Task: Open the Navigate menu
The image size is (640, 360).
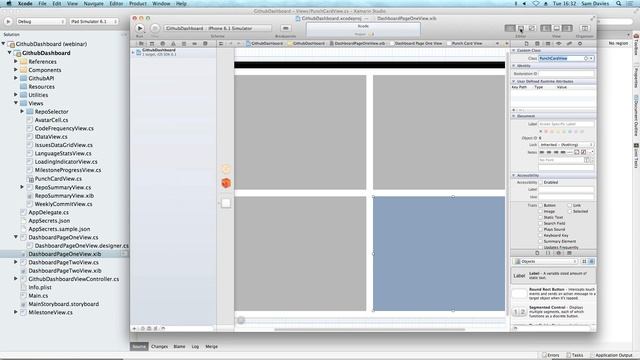Action: coord(93,3)
